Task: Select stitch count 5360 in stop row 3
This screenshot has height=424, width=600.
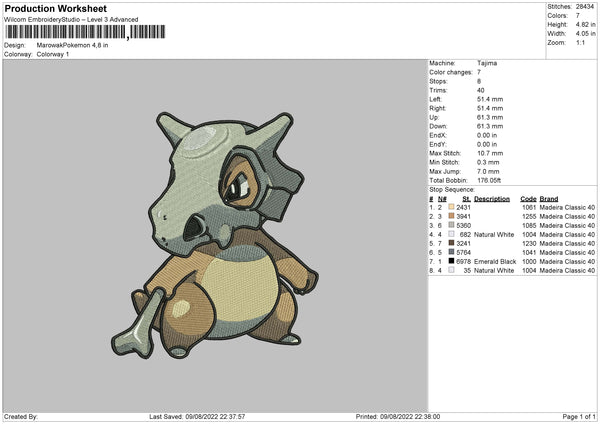Action: pyautogui.click(x=463, y=225)
